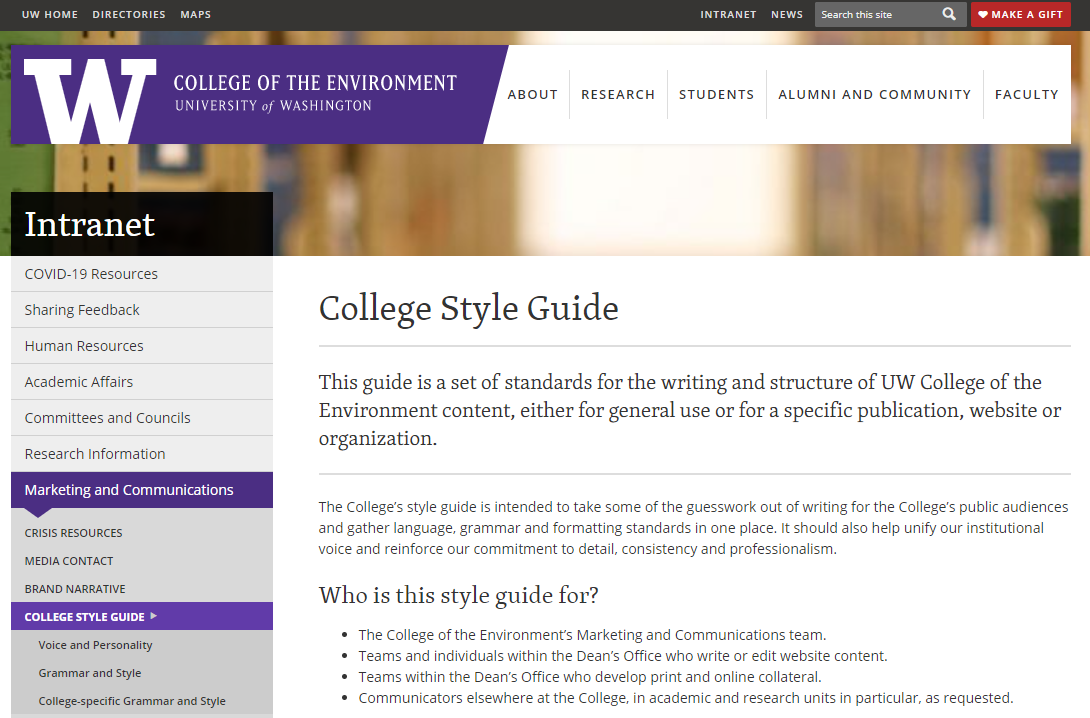Click the UW block W logo

coord(90,101)
